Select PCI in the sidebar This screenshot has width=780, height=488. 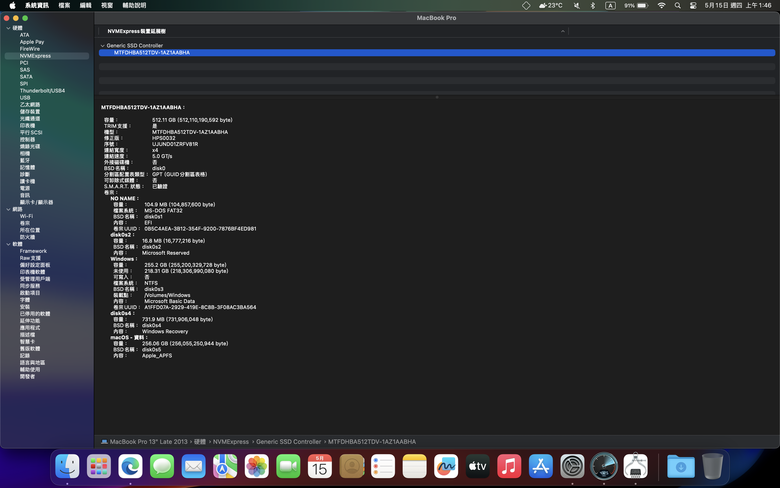(24, 63)
